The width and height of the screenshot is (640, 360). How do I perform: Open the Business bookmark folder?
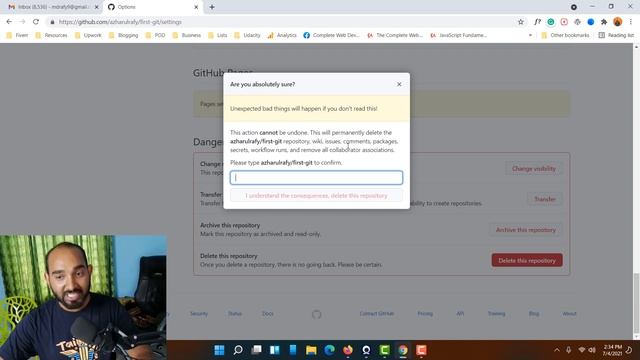coord(187,36)
